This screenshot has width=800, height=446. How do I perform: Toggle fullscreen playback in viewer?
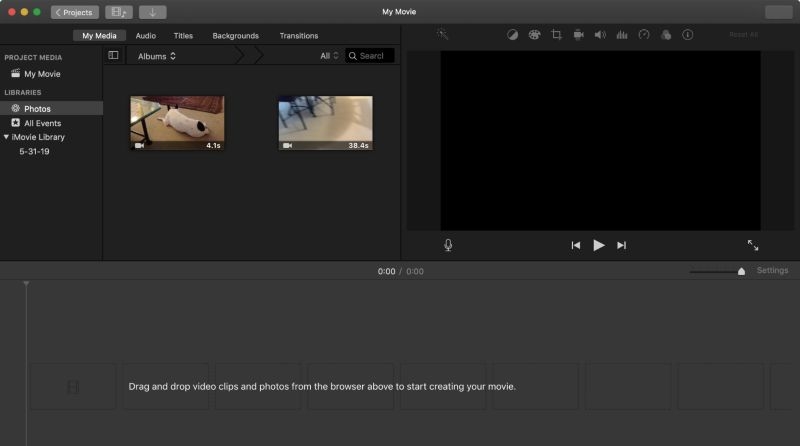click(x=753, y=245)
